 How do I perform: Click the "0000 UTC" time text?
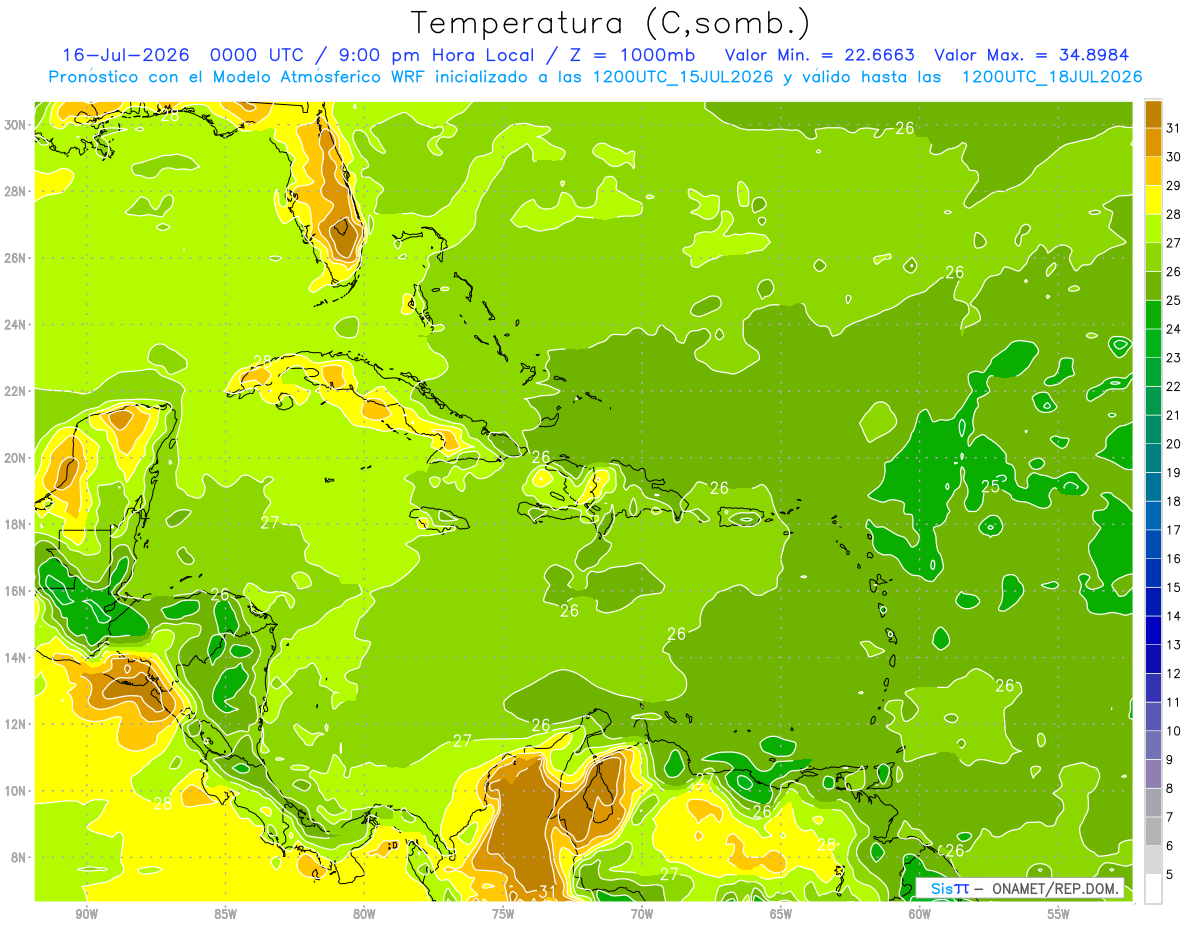tap(258, 55)
